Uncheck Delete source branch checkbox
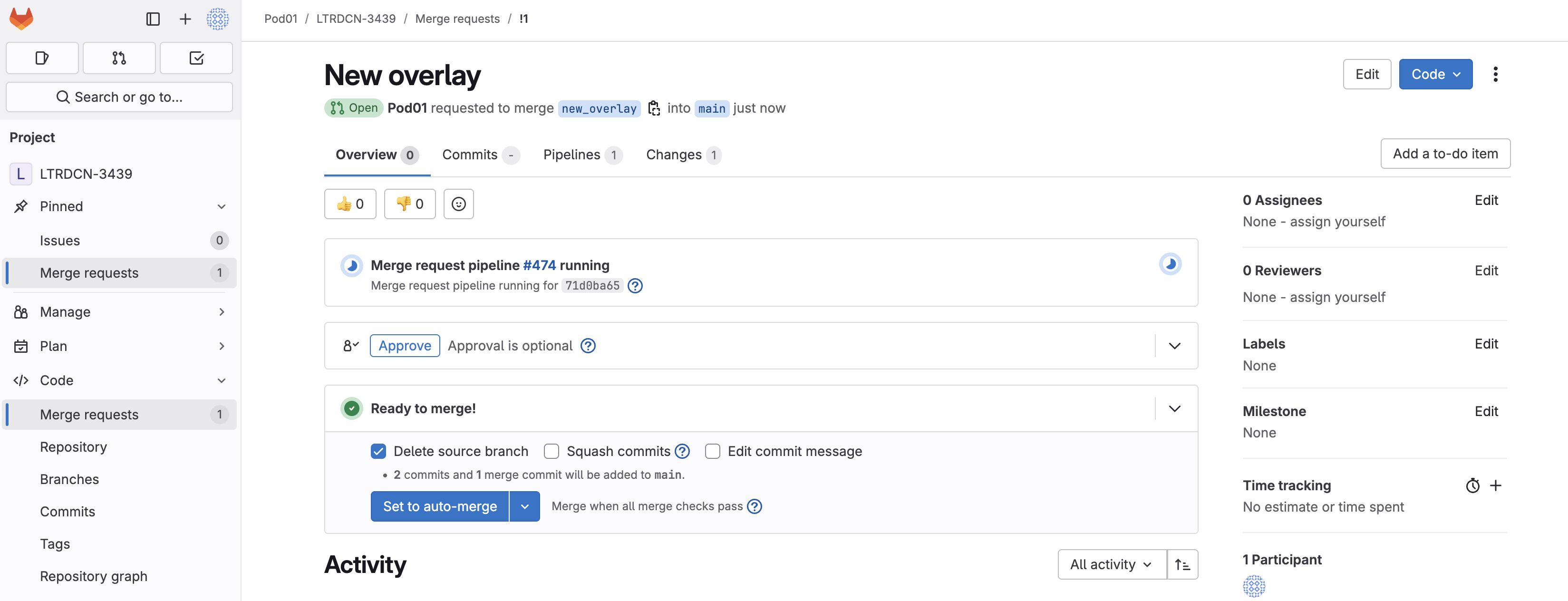The height and width of the screenshot is (601, 1568). 378,451
